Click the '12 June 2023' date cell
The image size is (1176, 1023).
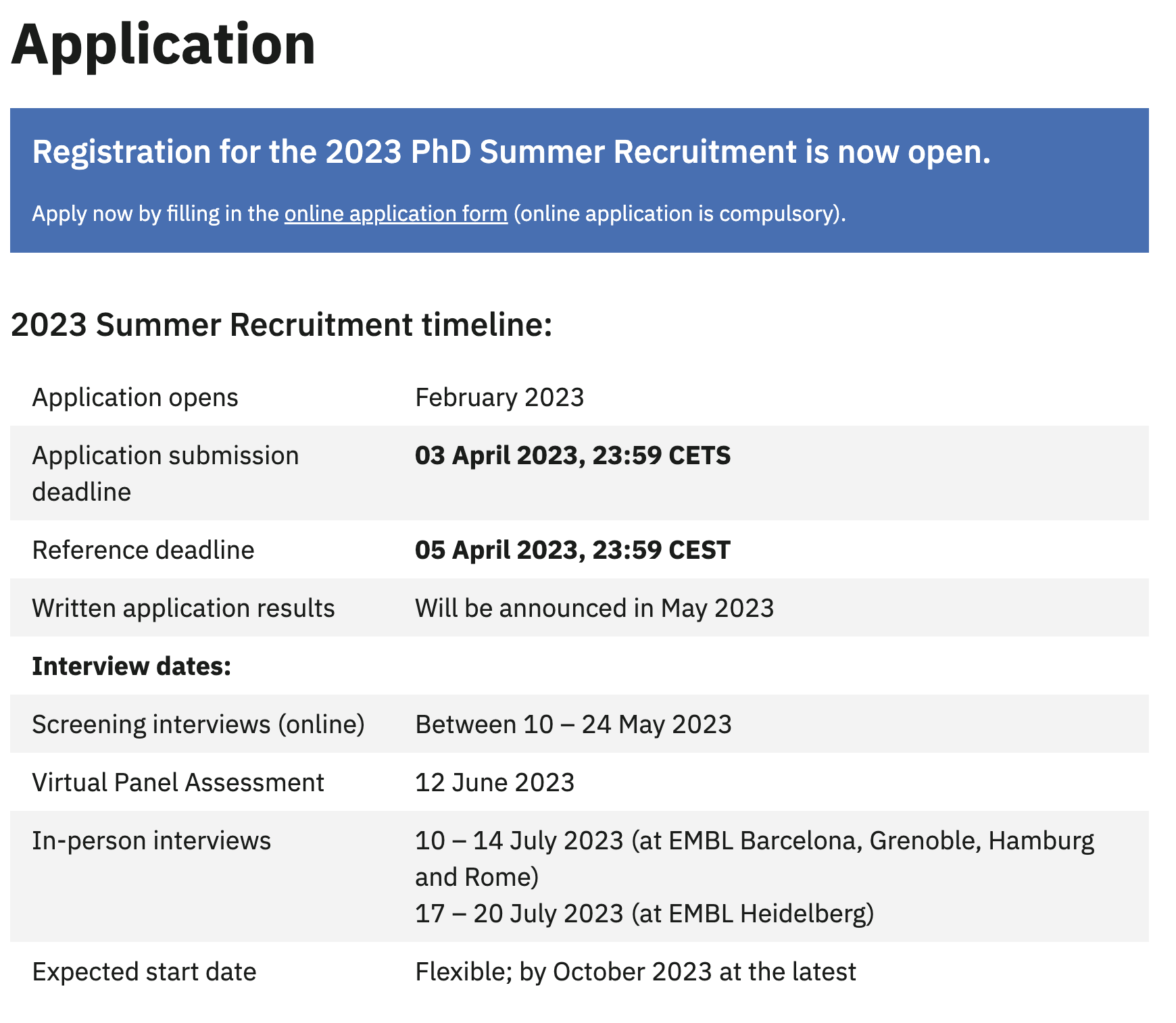495,782
